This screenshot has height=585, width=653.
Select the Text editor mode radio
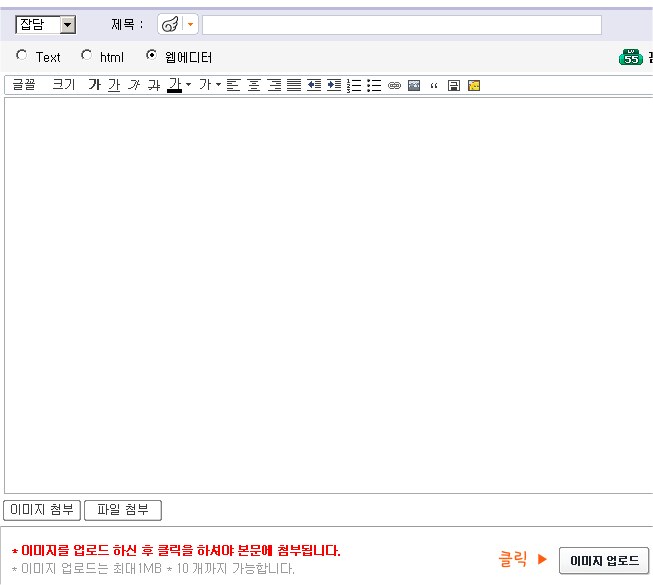pos(22,56)
